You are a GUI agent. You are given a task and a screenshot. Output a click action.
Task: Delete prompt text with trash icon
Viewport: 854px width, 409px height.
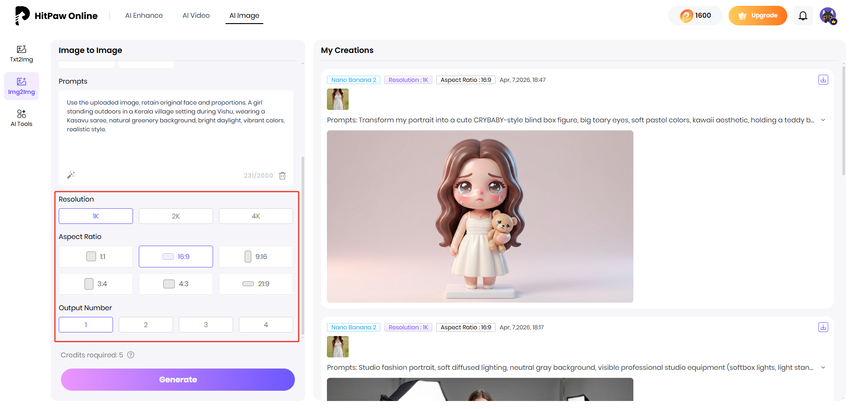[x=282, y=175]
